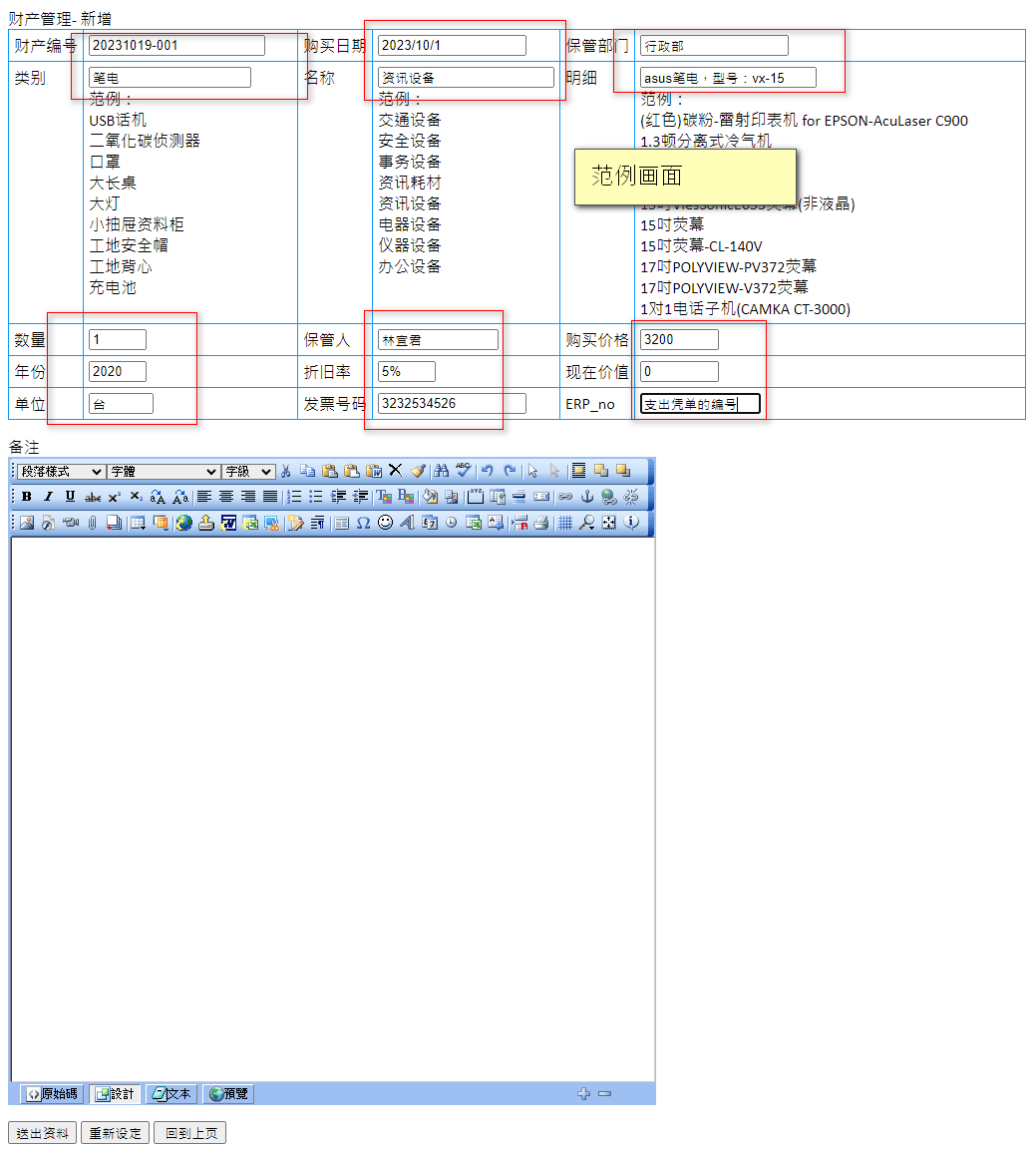Click the scissors Cut icon

[x=286, y=471]
